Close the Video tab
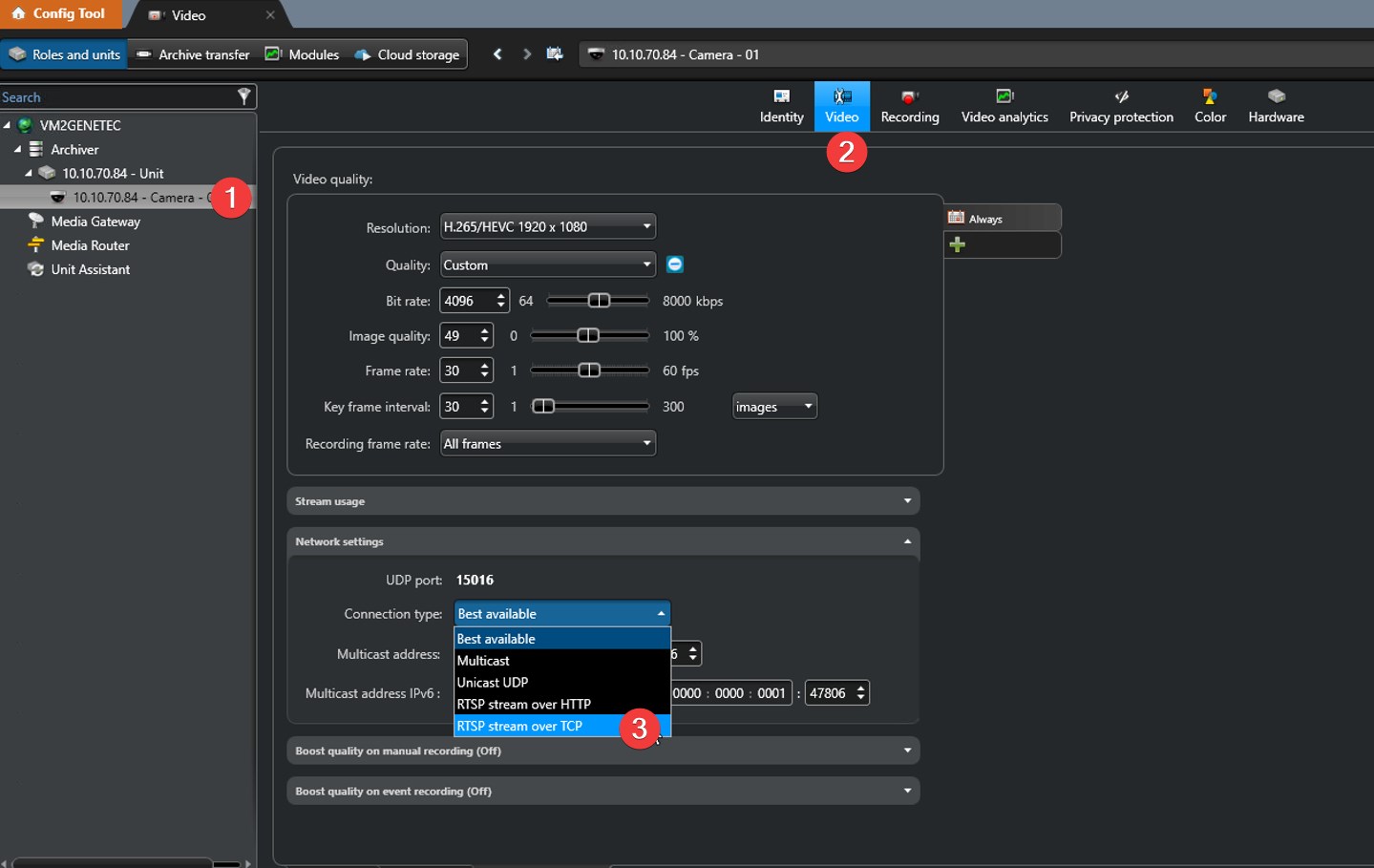The width and height of the screenshot is (1374, 868). (270, 15)
